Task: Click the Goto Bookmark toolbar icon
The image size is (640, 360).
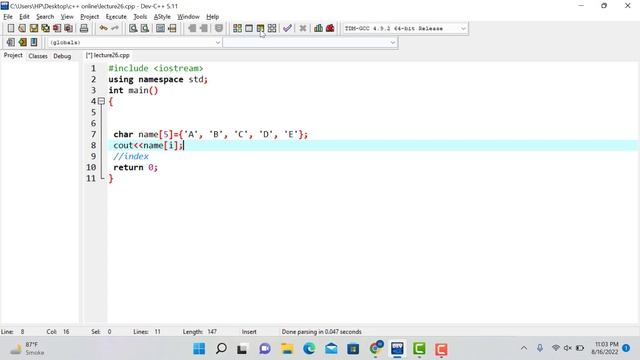Action: pos(34,42)
